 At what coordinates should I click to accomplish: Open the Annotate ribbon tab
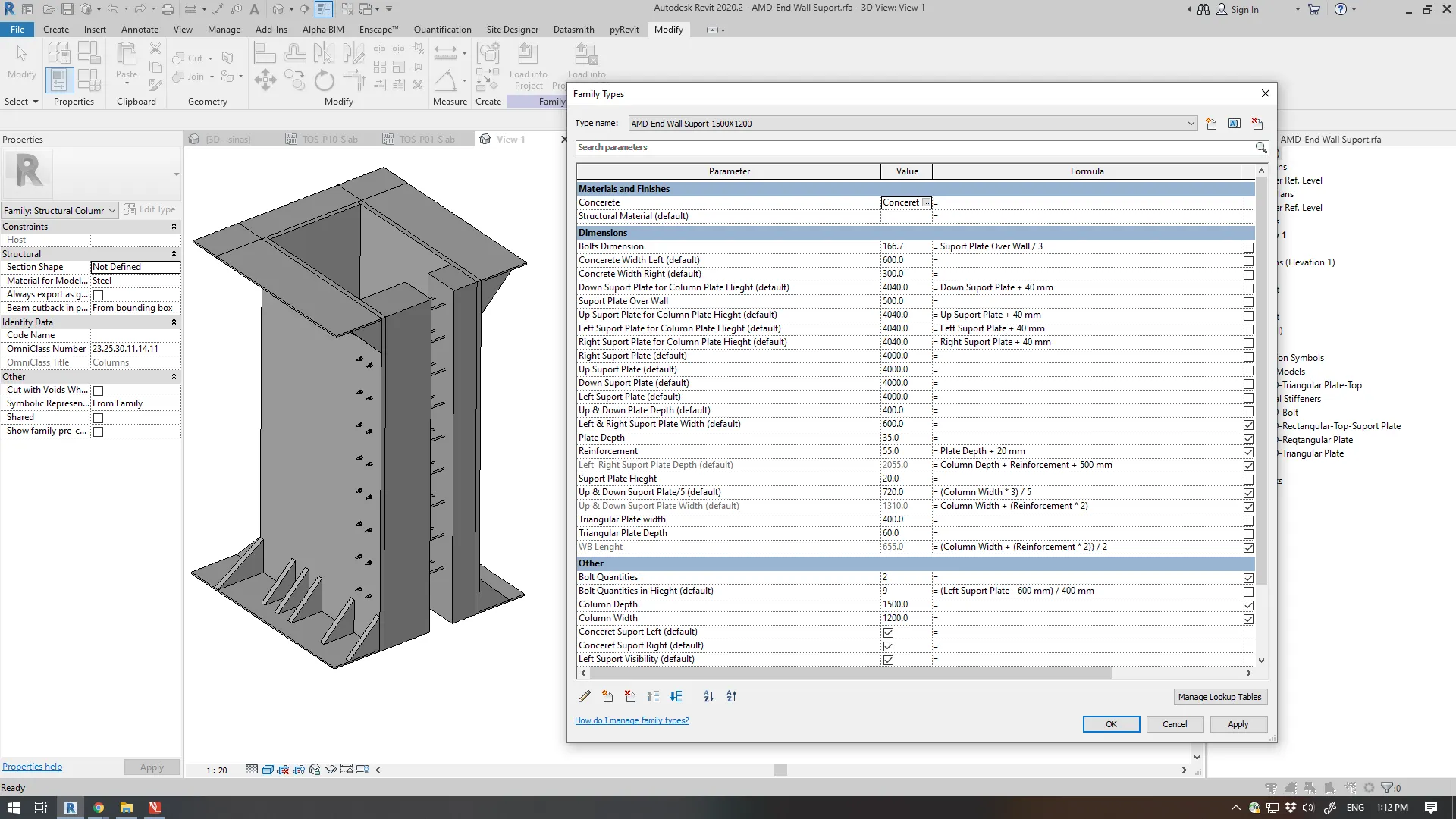click(140, 30)
